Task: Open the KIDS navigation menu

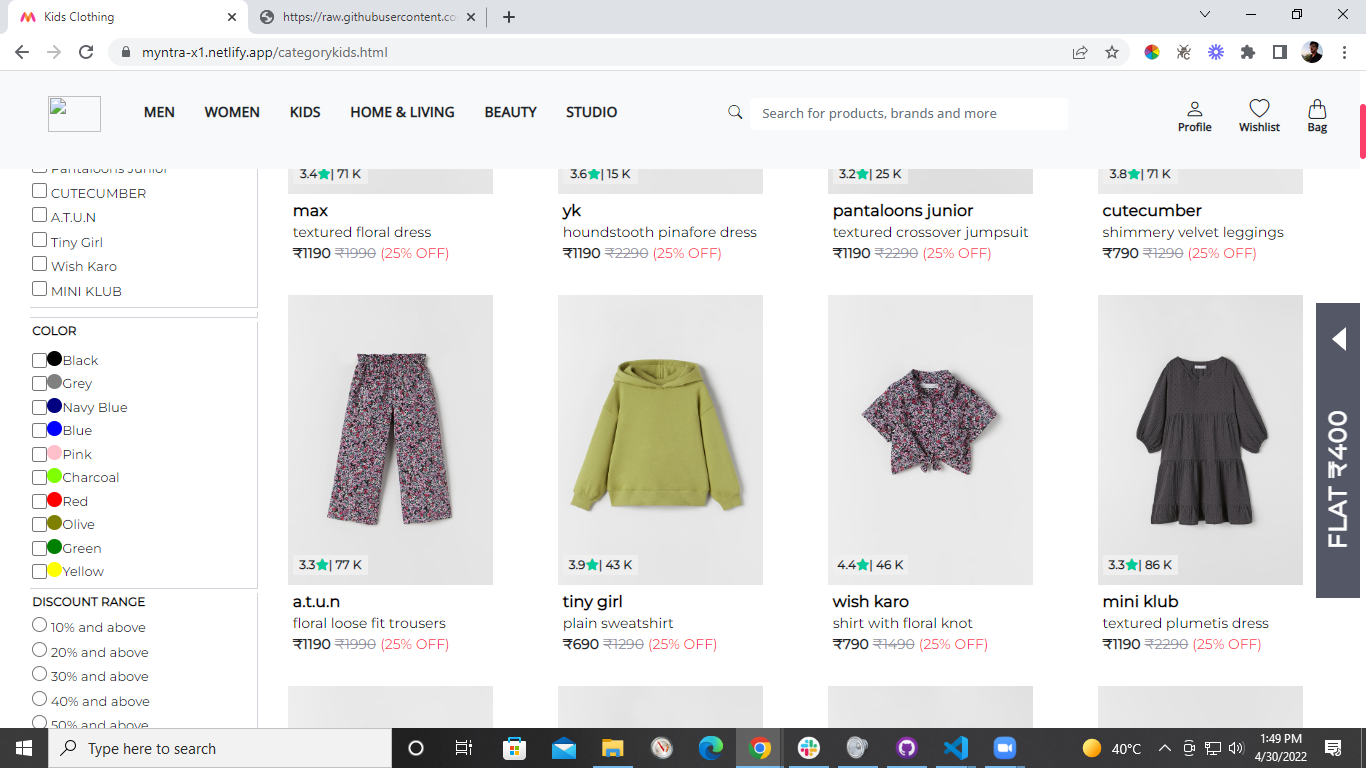Action: [304, 112]
